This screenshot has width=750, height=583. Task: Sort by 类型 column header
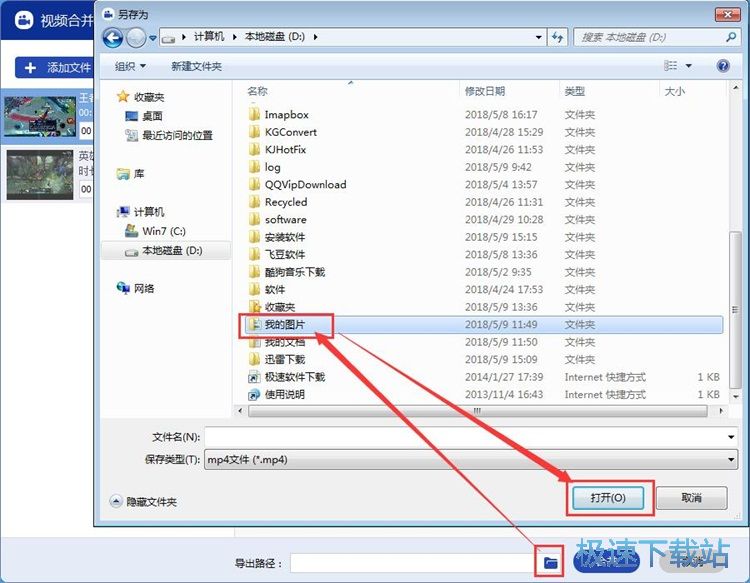[x=574, y=91]
